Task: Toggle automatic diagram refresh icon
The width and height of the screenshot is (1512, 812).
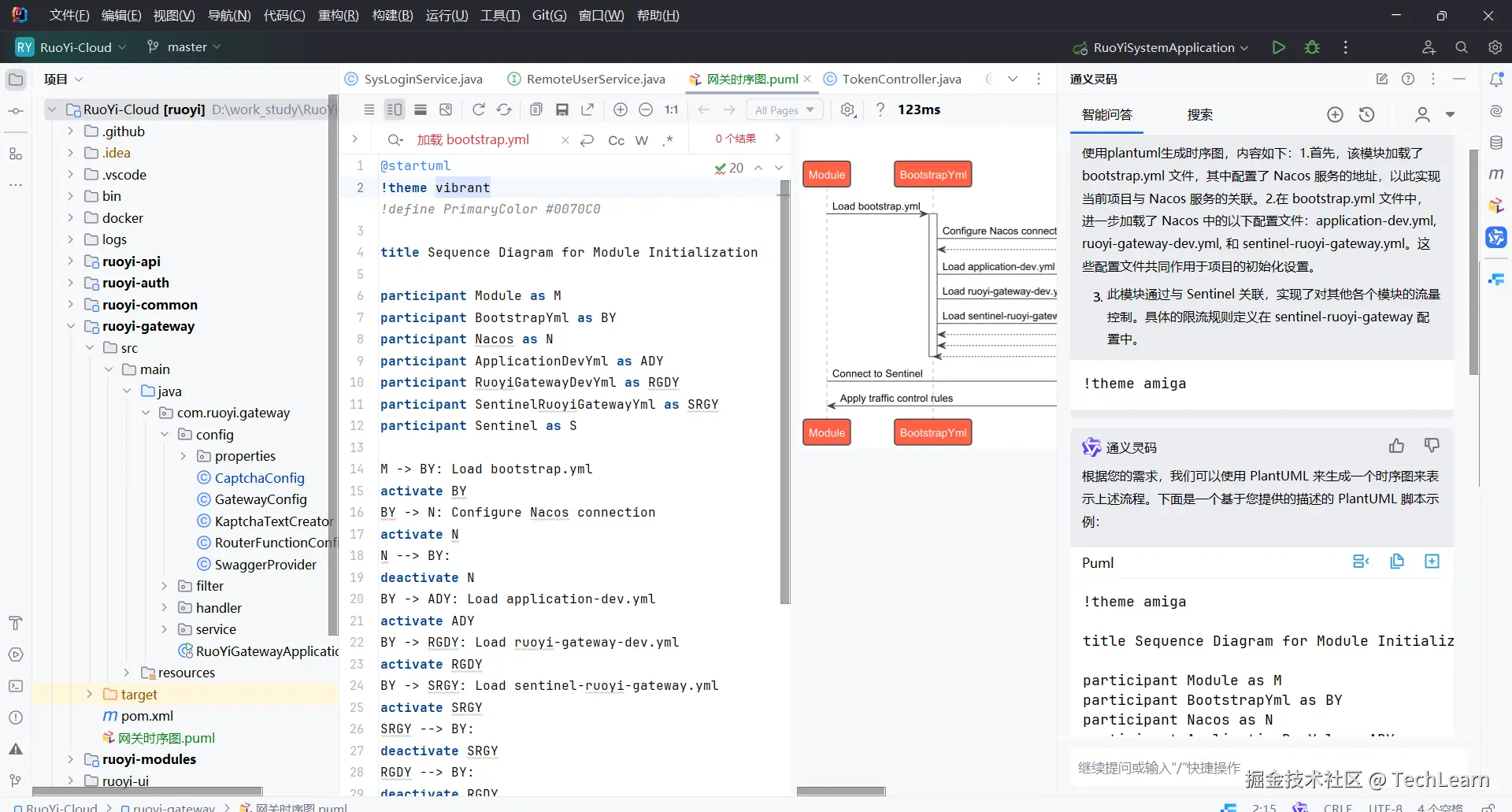Action: pyautogui.click(x=504, y=109)
